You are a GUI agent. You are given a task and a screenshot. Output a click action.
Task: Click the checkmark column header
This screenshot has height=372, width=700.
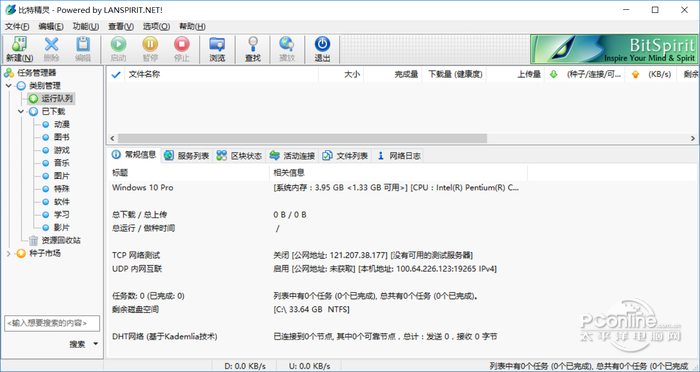[116, 75]
